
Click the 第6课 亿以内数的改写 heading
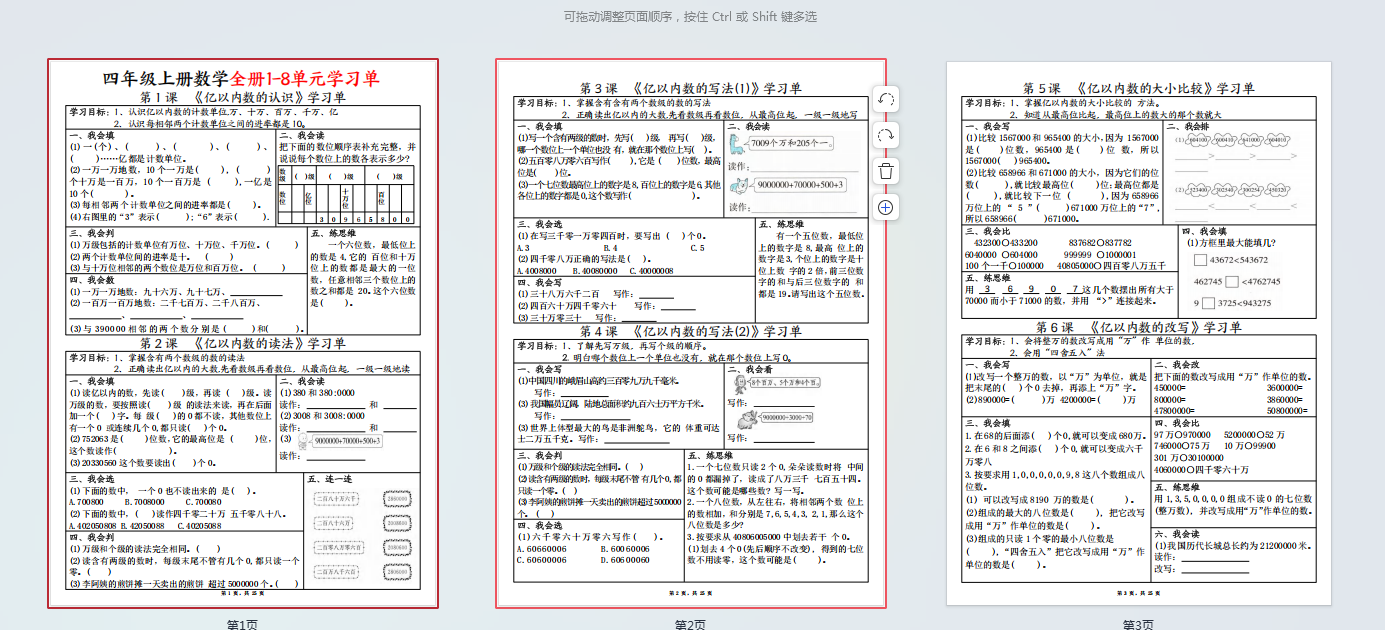click(x=1138, y=327)
